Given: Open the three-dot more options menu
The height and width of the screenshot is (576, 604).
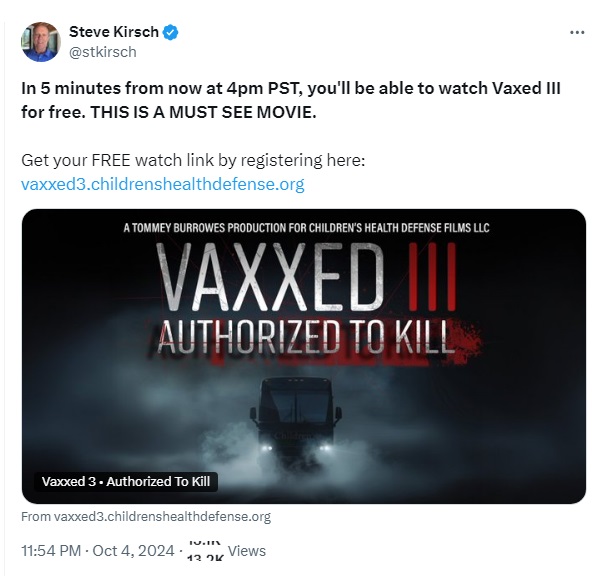Looking at the screenshot, I should pyautogui.click(x=577, y=33).
